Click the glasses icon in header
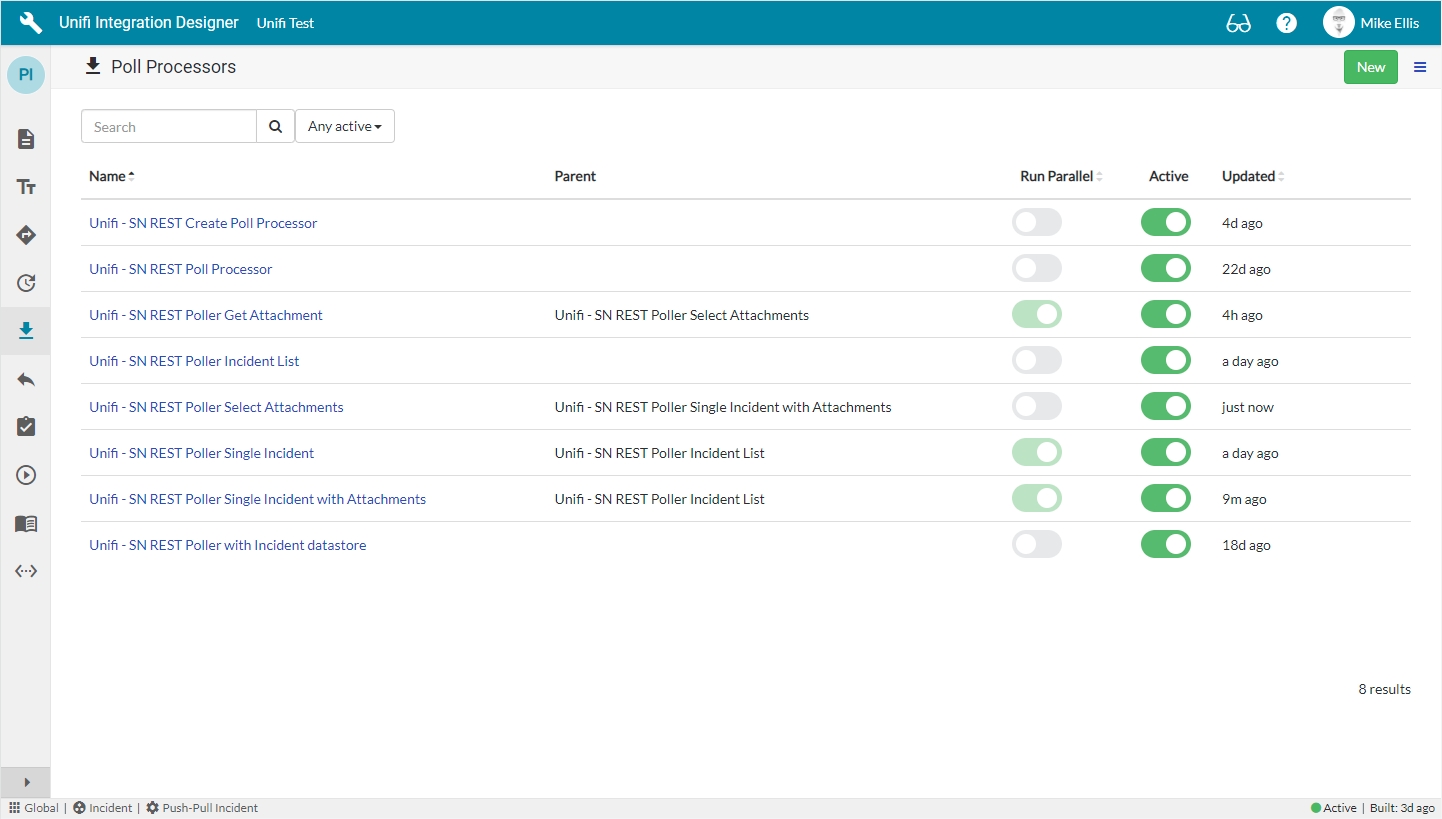 click(x=1238, y=23)
